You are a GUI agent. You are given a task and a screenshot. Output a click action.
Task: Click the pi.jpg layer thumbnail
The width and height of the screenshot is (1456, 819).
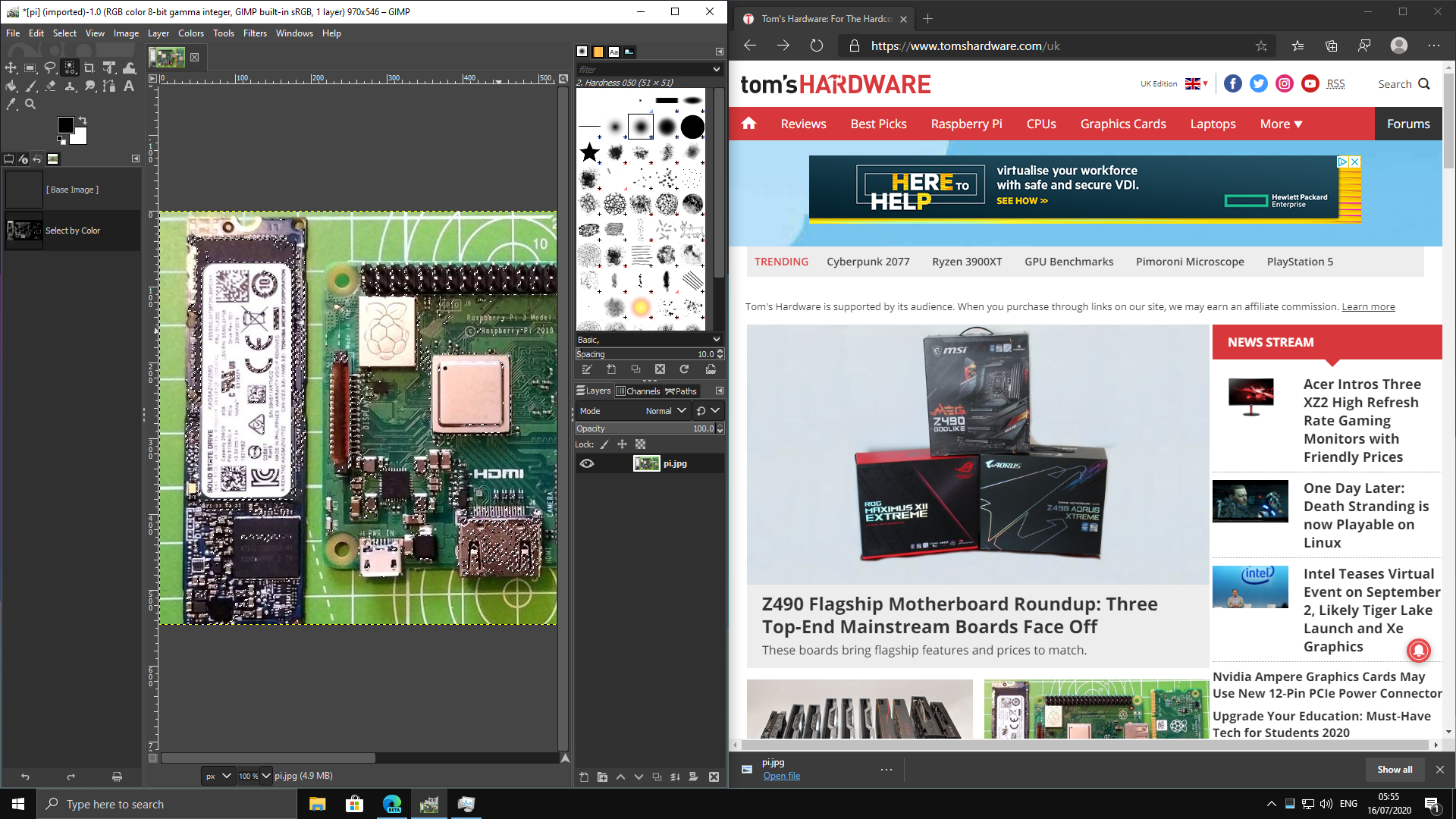[645, 463]
